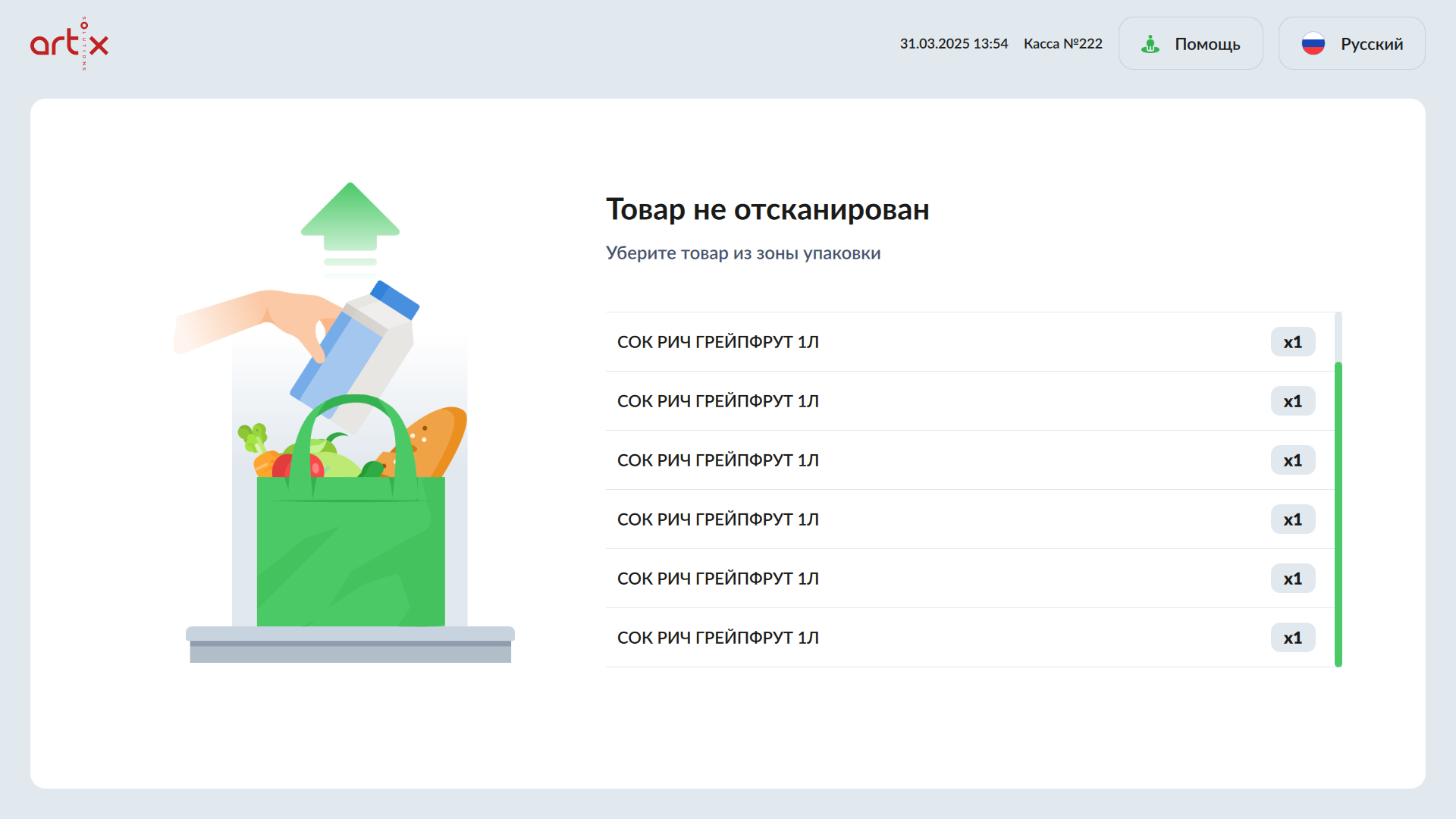Select the last СОК РИЧ ГРЕЙПФРУТ row
Screen dimensions: 1456x819
click(718, 638)
